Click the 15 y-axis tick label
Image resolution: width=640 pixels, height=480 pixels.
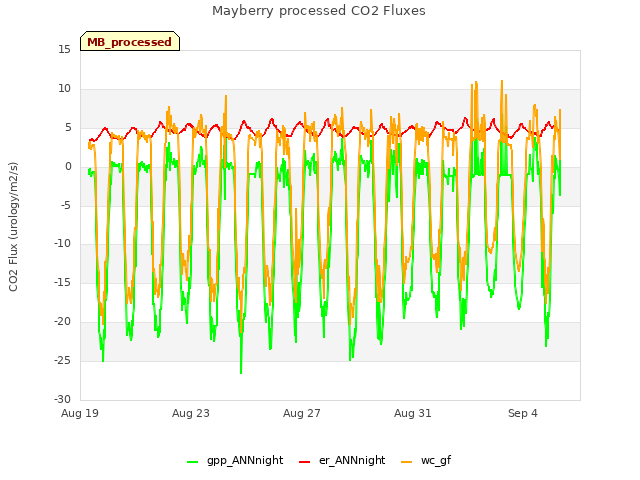[x=64, y=50]
